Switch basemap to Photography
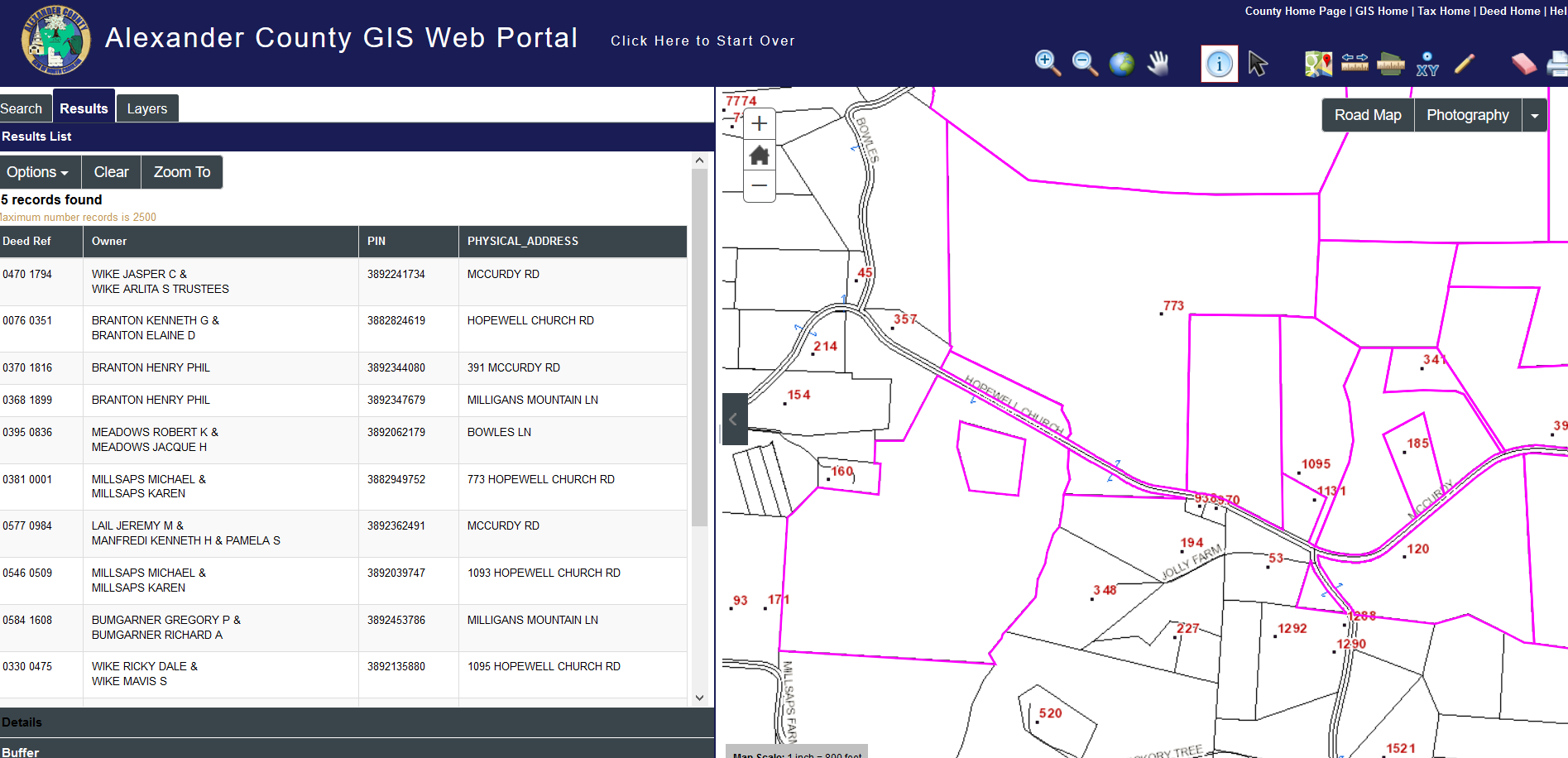The height and width of the screenshot is (758, 1568). coord(1467,115)
